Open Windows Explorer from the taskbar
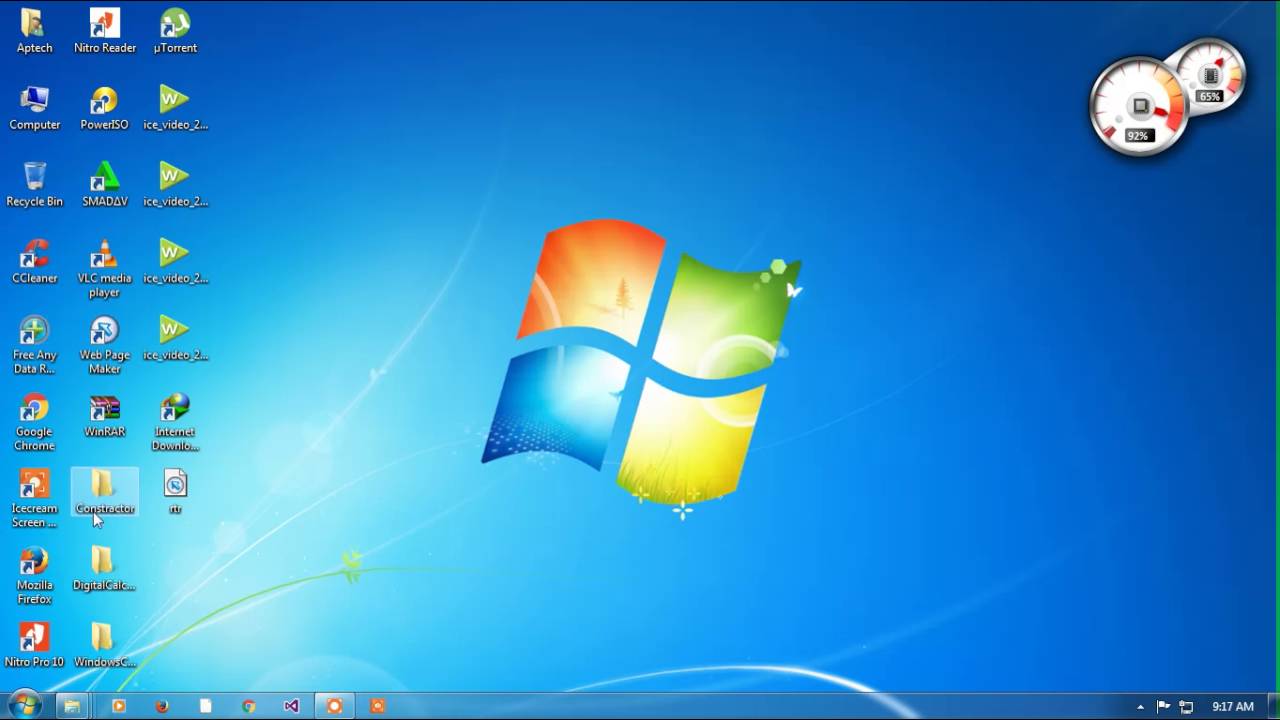 pos(72,706)
